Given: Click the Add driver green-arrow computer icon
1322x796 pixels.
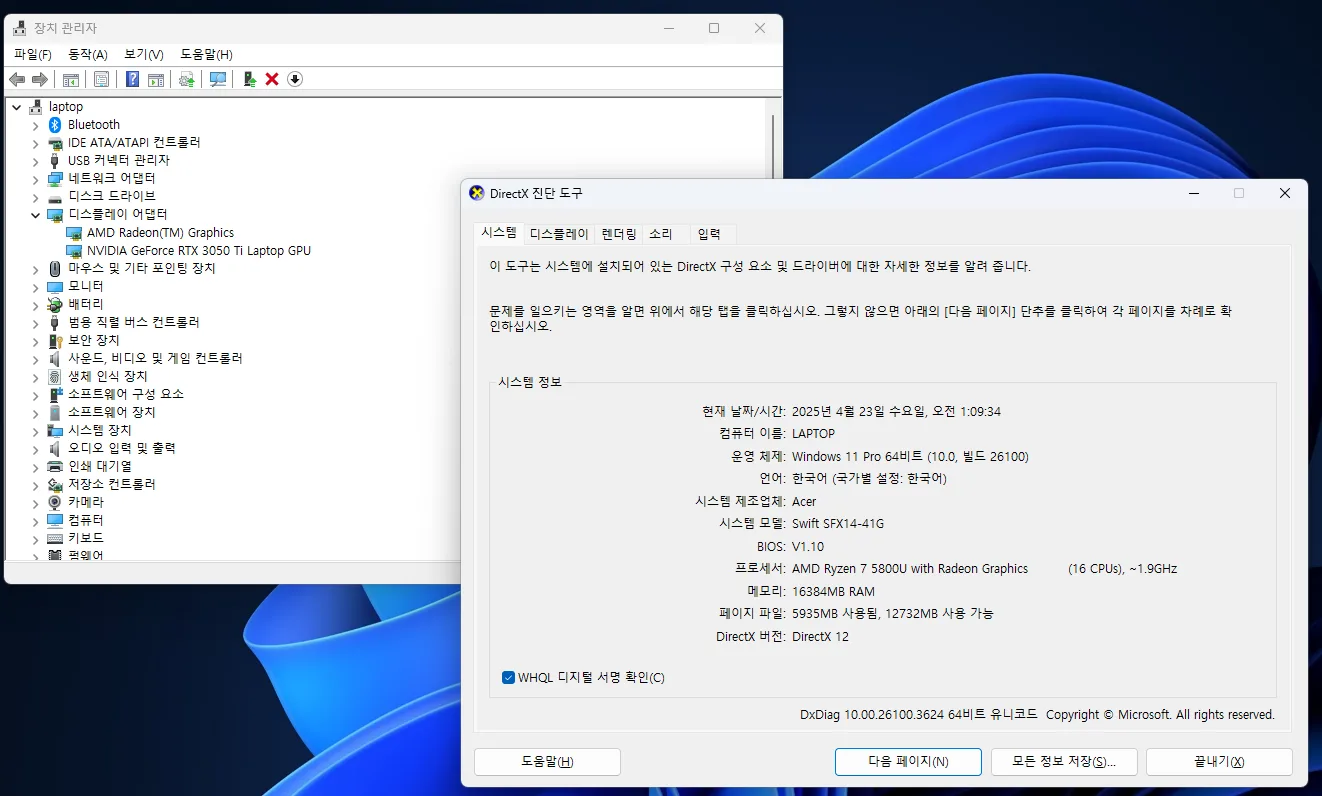Looking at the screenshot, I should click(x=250, y=79).
